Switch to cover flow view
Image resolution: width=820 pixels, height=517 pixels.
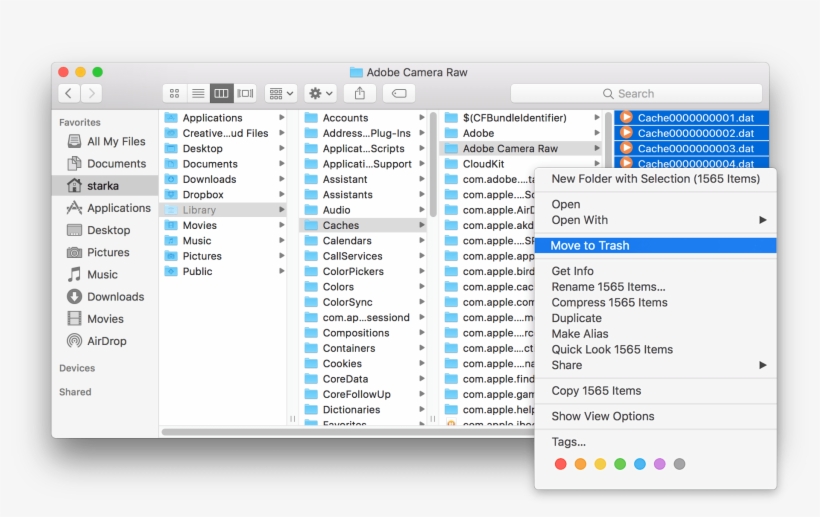245,94
